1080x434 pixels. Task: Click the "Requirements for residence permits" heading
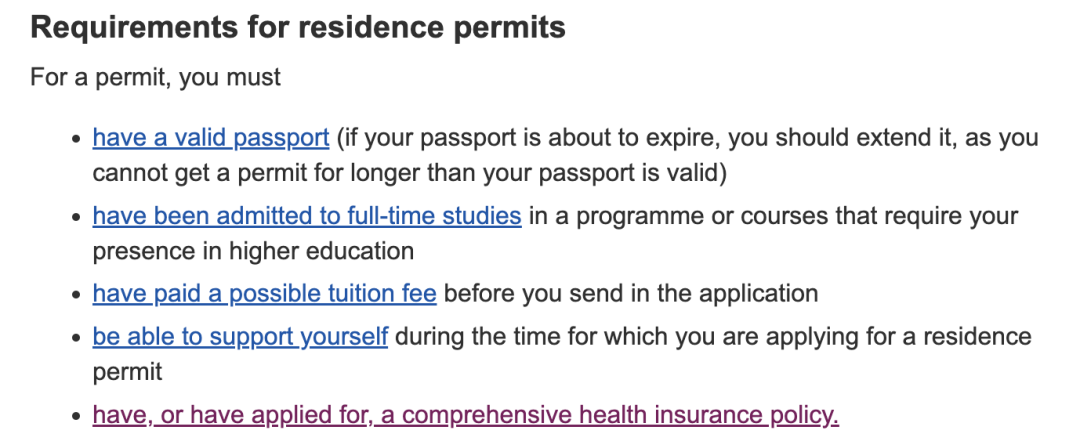coord(298,28)
